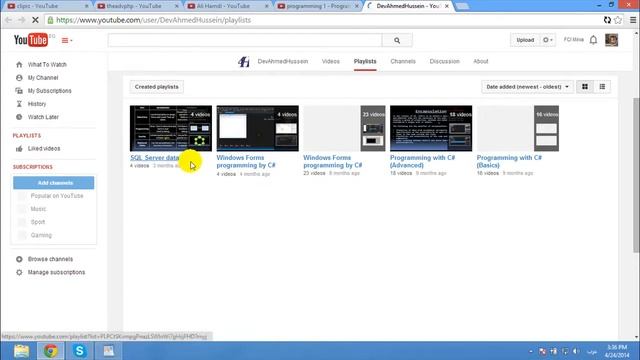The image size is (640, 360).
Task: Click the History hourglass icon
Action: [19, 104]
